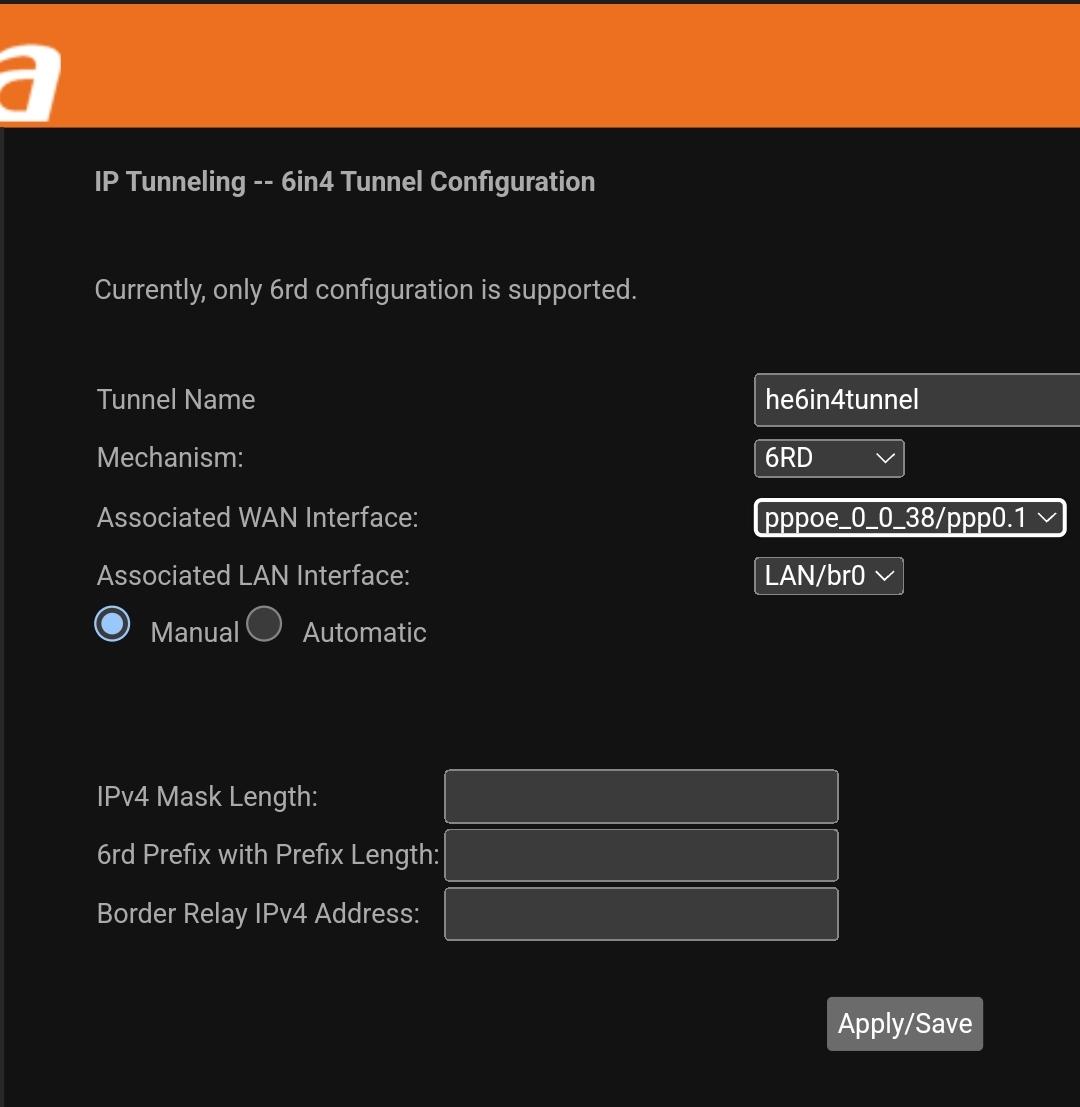Click the 6in4 Tunnel Configuration heading
The height and width of the screenshot is (1107, 1080).
[344, 182]
